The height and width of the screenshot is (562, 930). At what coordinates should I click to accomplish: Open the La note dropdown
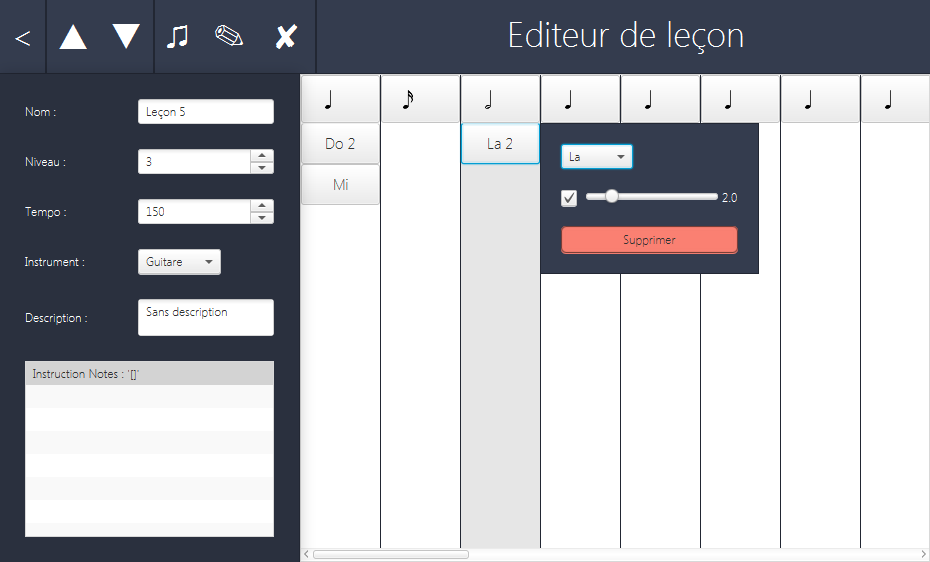(597, 157)
